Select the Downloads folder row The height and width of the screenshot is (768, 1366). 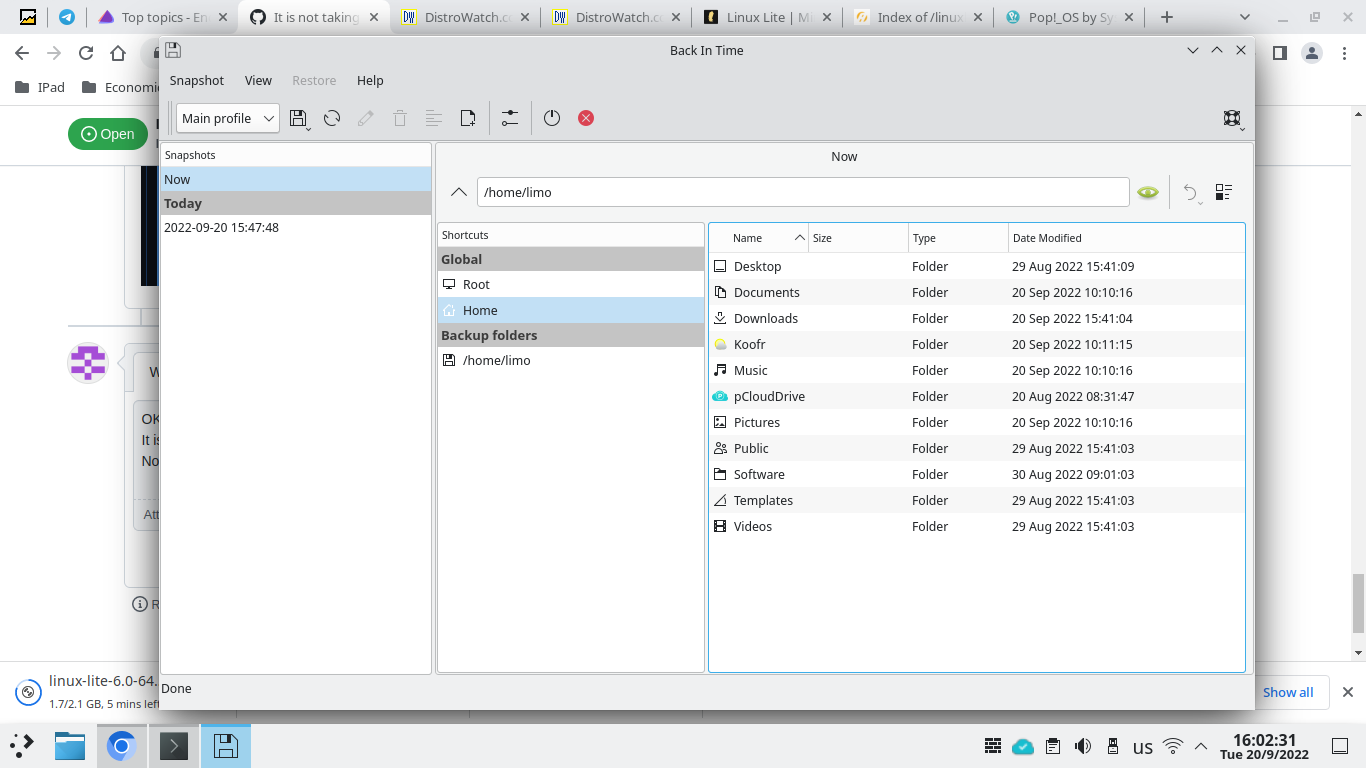(977, 318)
